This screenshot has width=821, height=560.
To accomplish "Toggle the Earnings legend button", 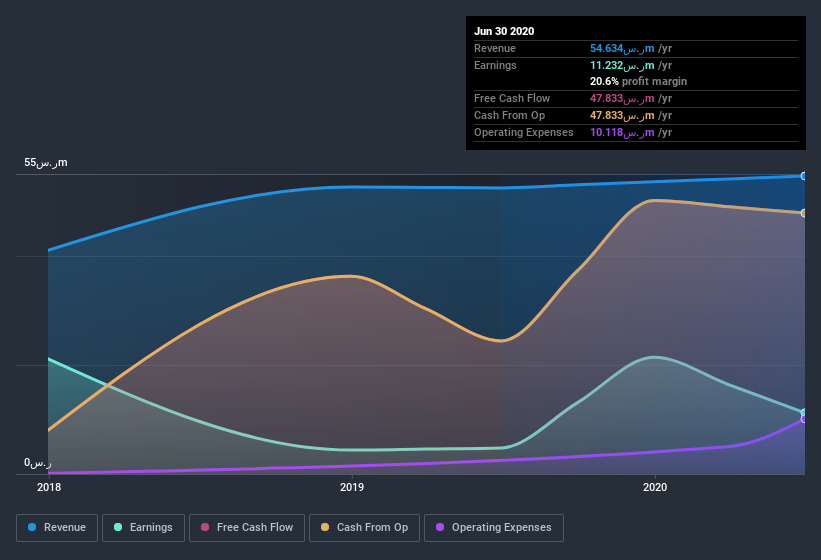I will (x=143, y=528).
